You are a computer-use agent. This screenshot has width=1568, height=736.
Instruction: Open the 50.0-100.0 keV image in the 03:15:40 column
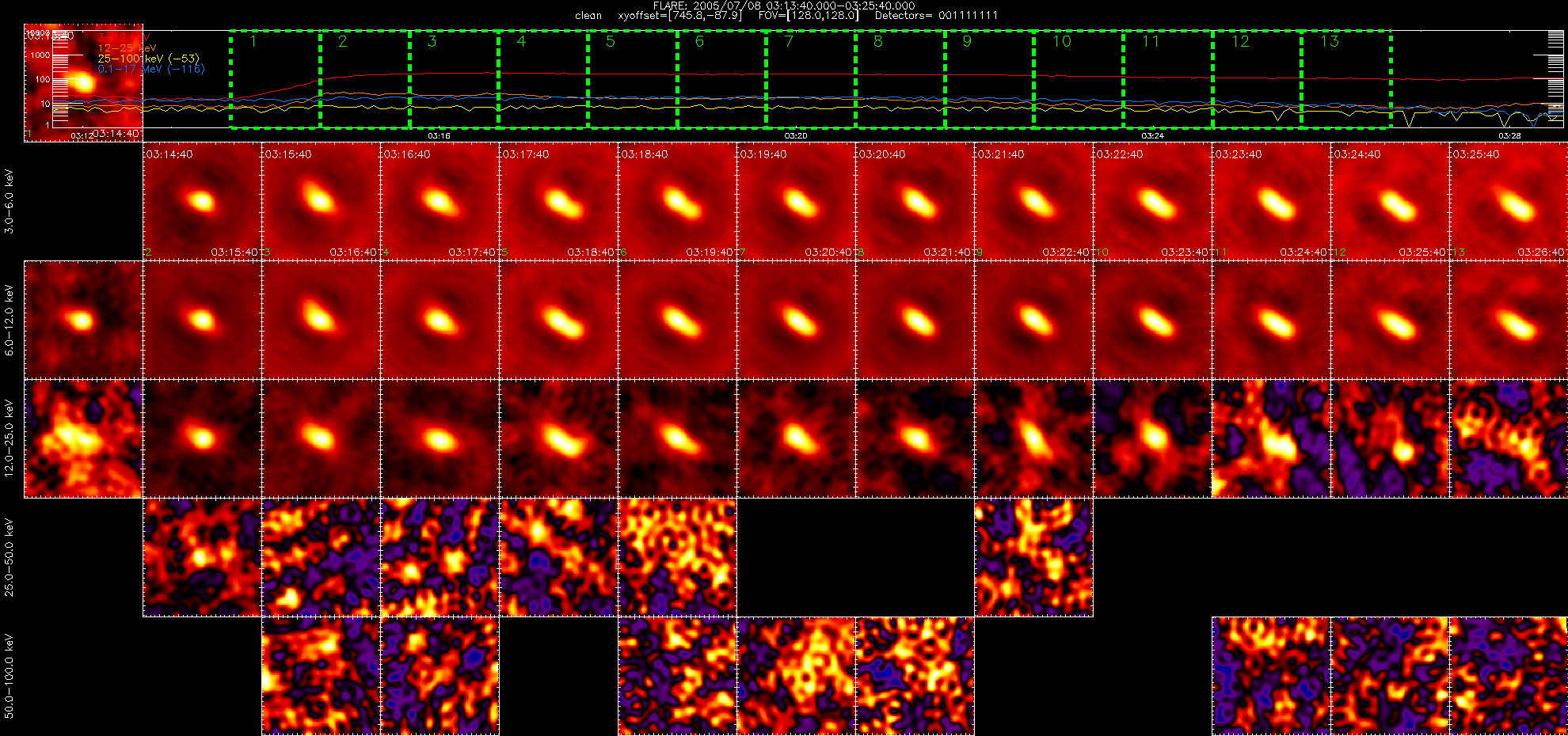click(x=321, y=676)
